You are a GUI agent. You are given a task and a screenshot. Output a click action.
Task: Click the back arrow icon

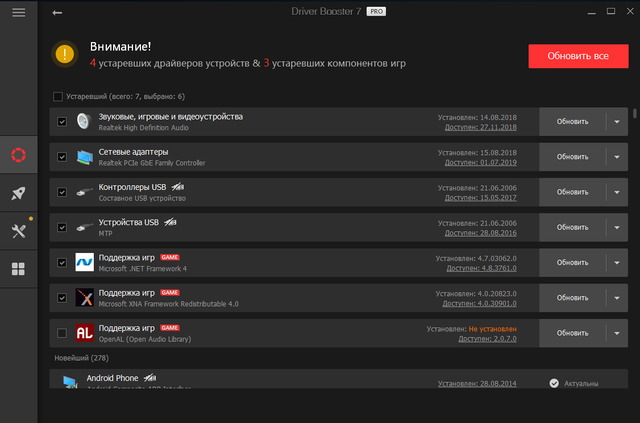coord(57,13)
